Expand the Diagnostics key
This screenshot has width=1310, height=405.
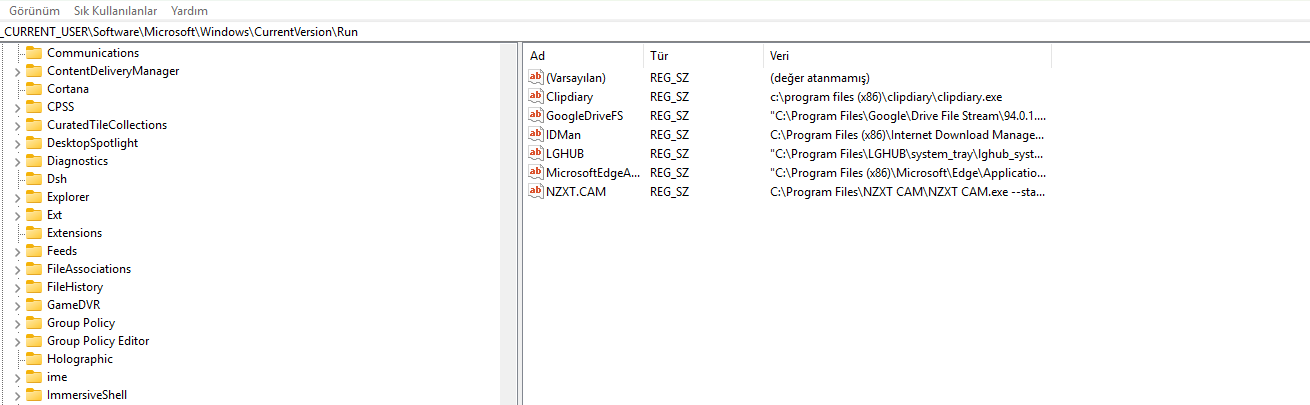tap(17, 161)
